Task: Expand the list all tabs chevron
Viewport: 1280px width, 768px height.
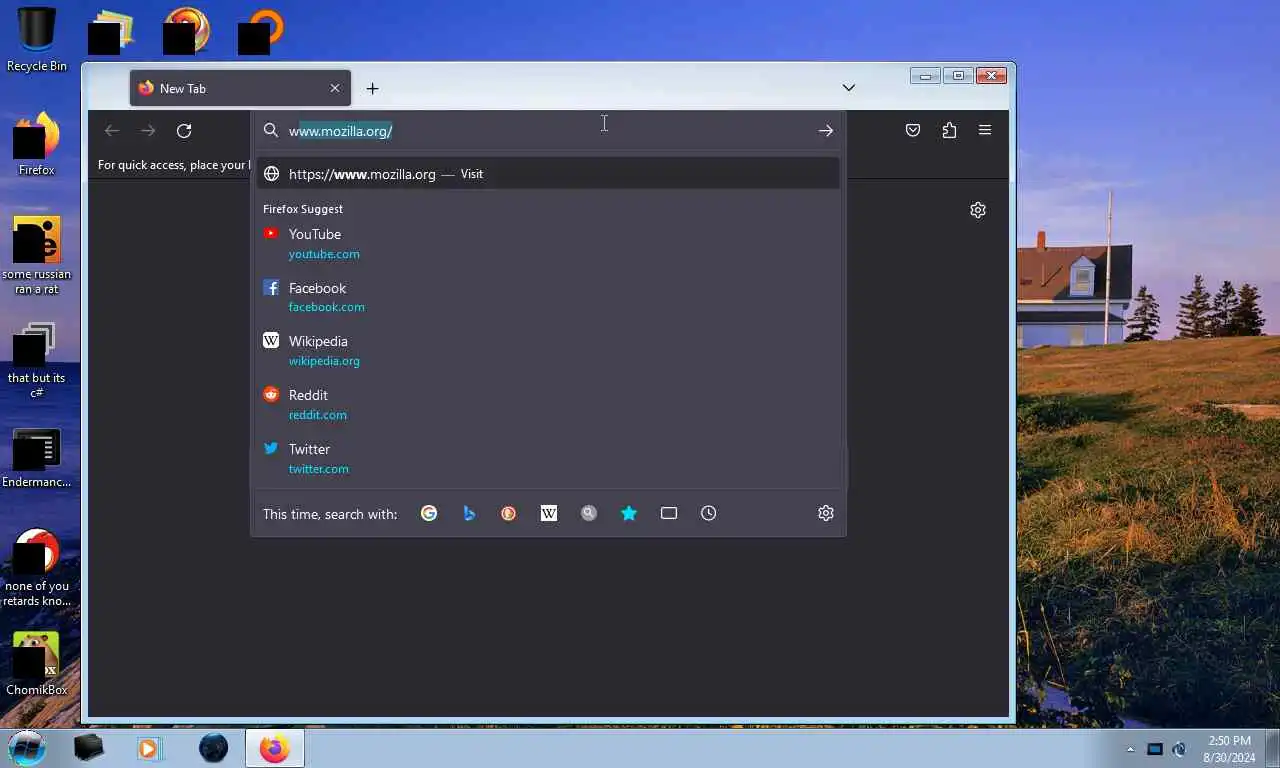Action: [x=849, y=88]
